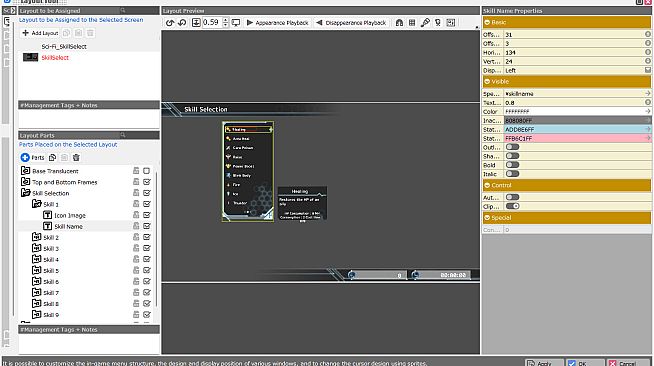Viewport: 654px width, 366px height.
Task: Collapse the Control properties section
Action: [x=487, y=185]
